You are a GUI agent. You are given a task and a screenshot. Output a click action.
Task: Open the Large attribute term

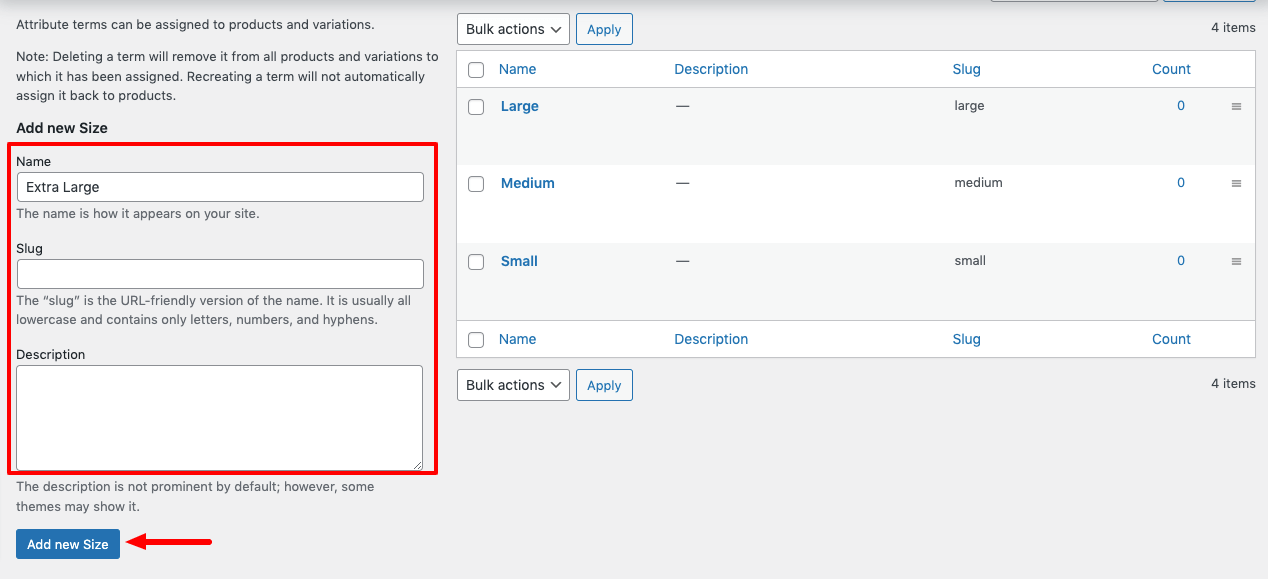click(519, 105)
